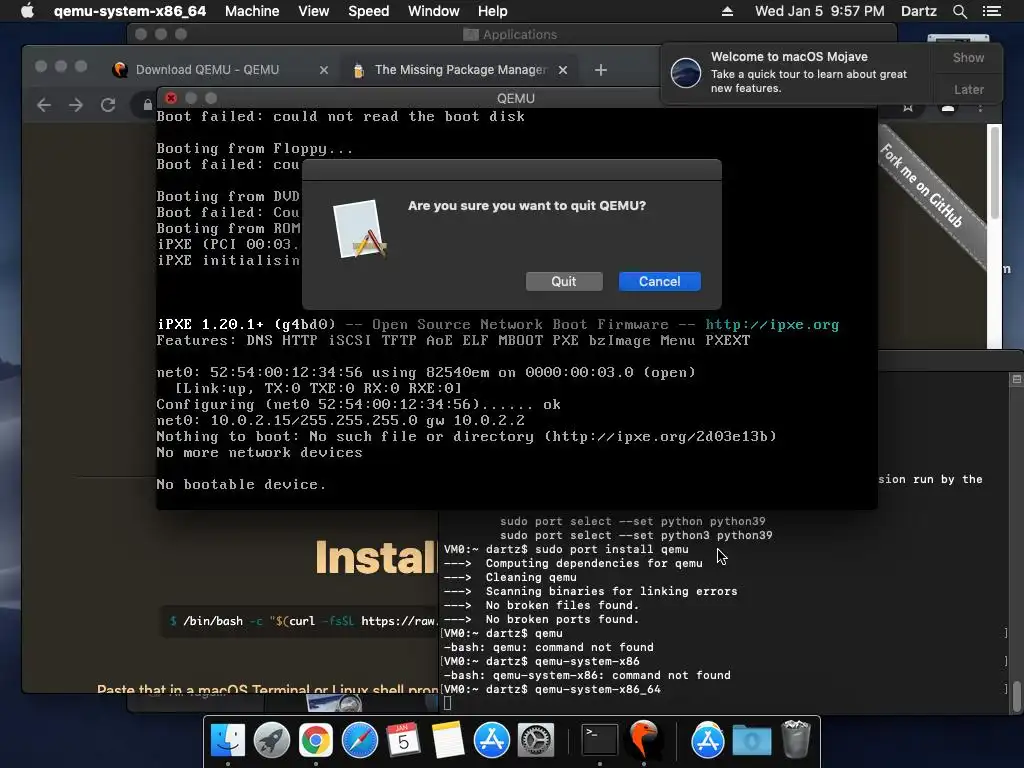Open Safari from the Dock
This screenshot has width=1024, height=768.
(x=360, y=741)
